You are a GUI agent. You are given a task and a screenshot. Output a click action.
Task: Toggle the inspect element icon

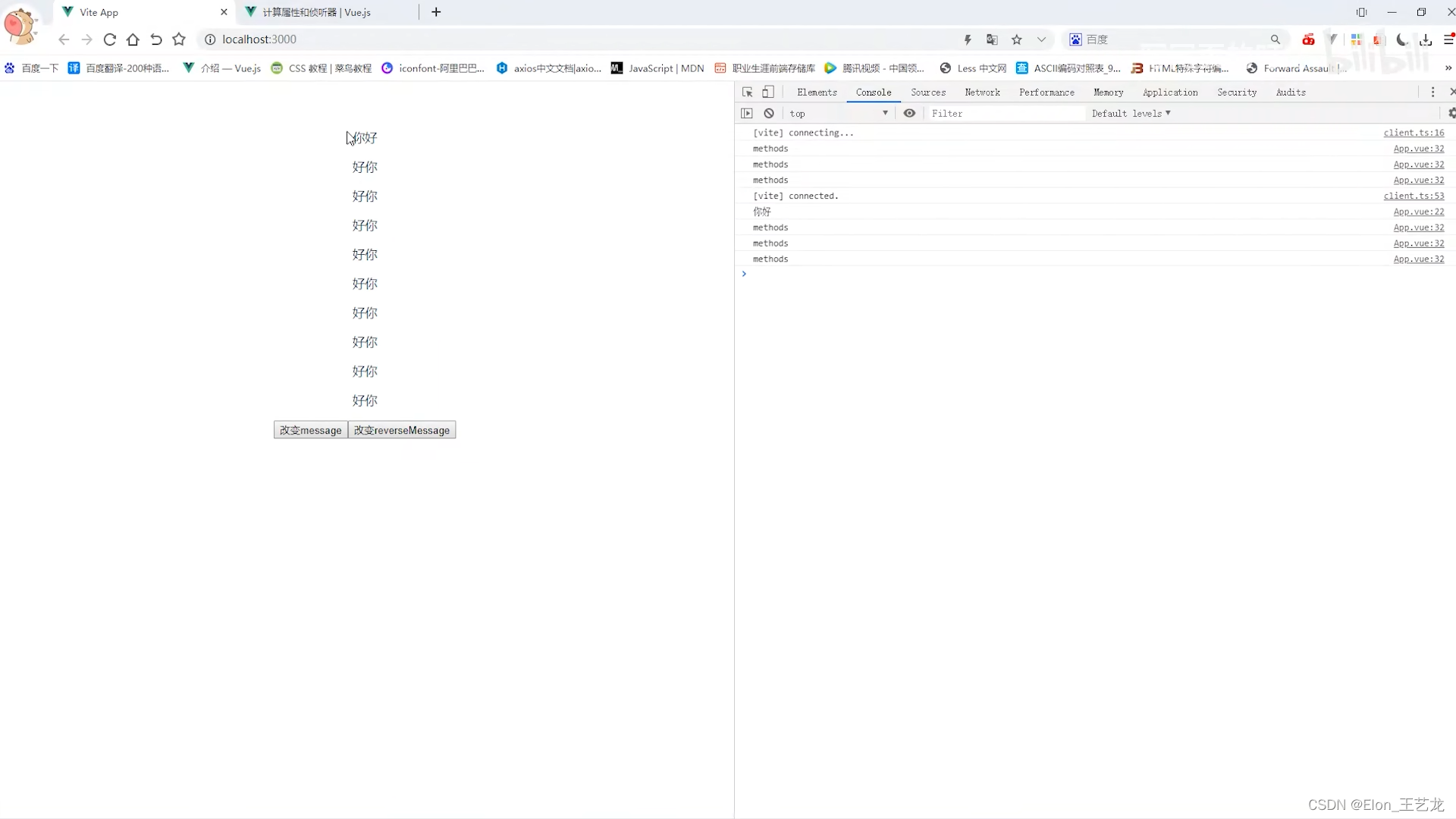tap(747, 92)
